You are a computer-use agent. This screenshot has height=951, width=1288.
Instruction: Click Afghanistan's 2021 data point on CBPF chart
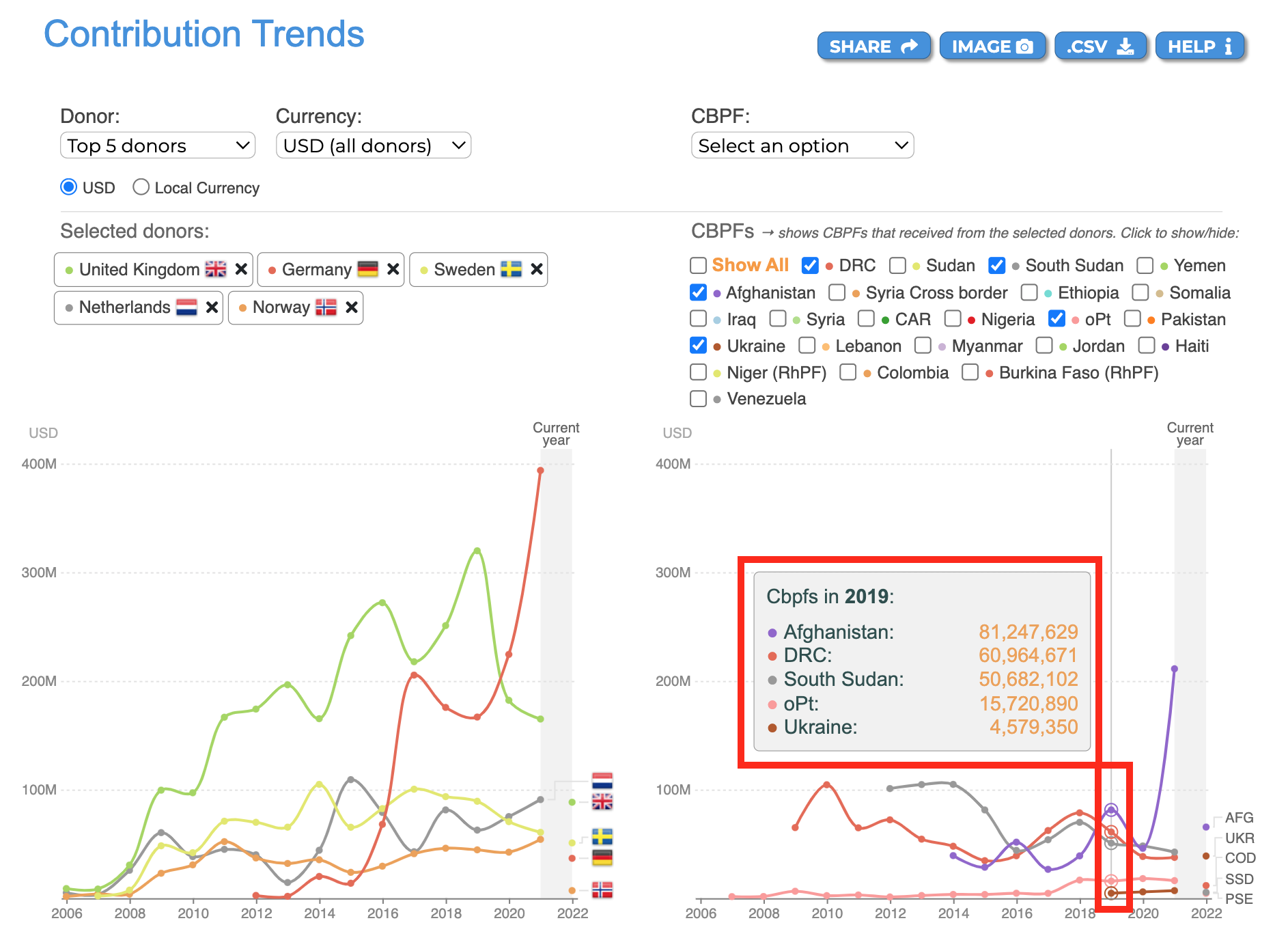pyautogui.click(x=1174, y=669)
